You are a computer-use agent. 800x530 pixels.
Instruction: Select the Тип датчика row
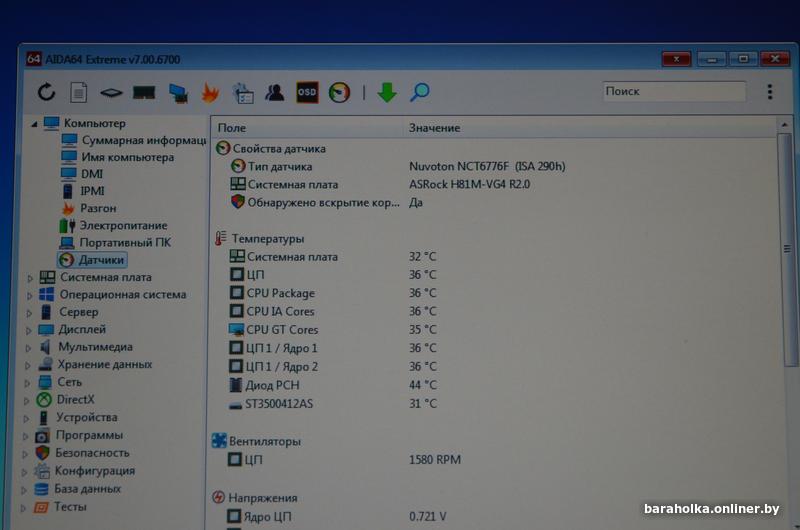click(398, 166)
